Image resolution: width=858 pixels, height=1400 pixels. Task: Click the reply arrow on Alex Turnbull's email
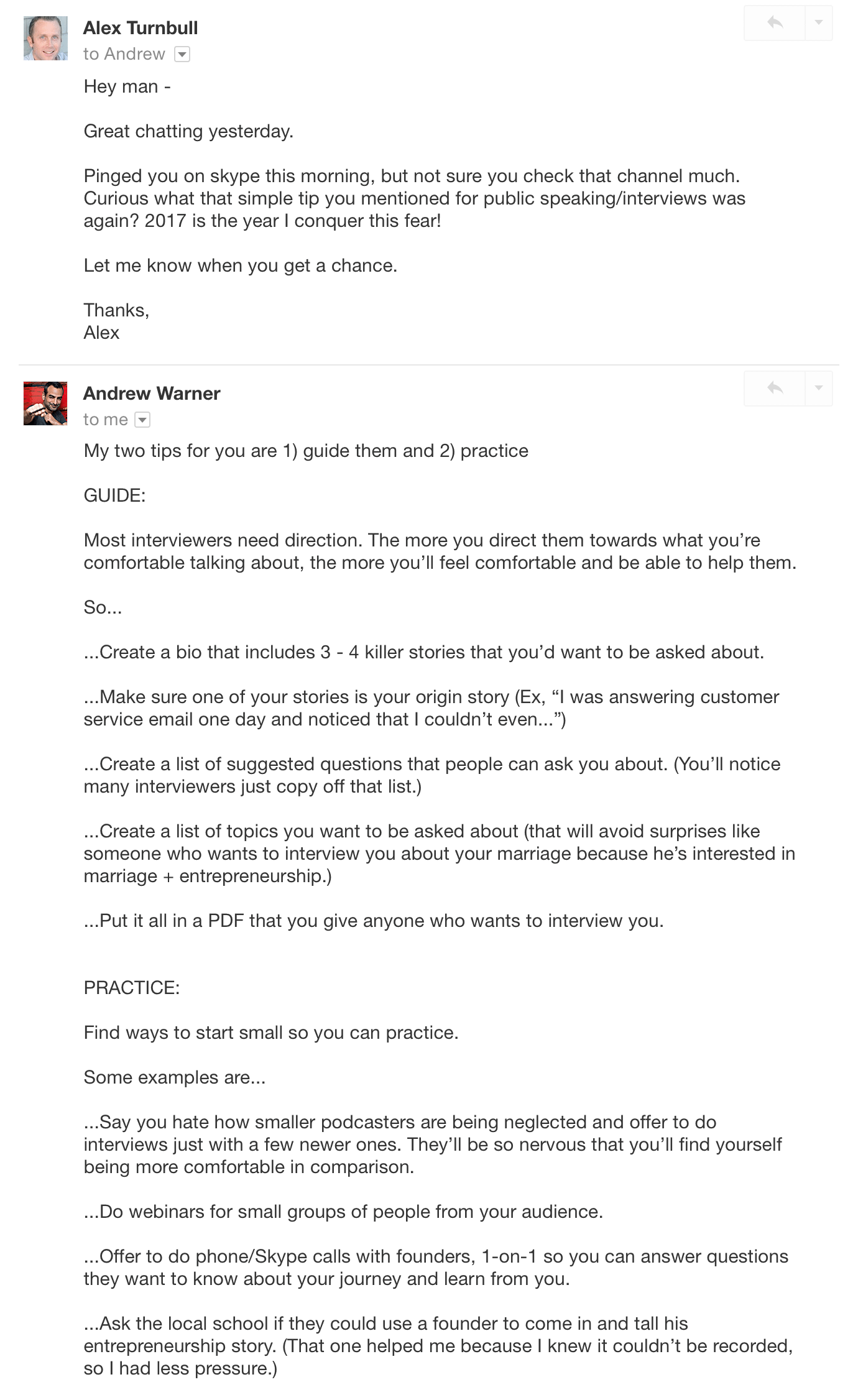coord(775,23)
